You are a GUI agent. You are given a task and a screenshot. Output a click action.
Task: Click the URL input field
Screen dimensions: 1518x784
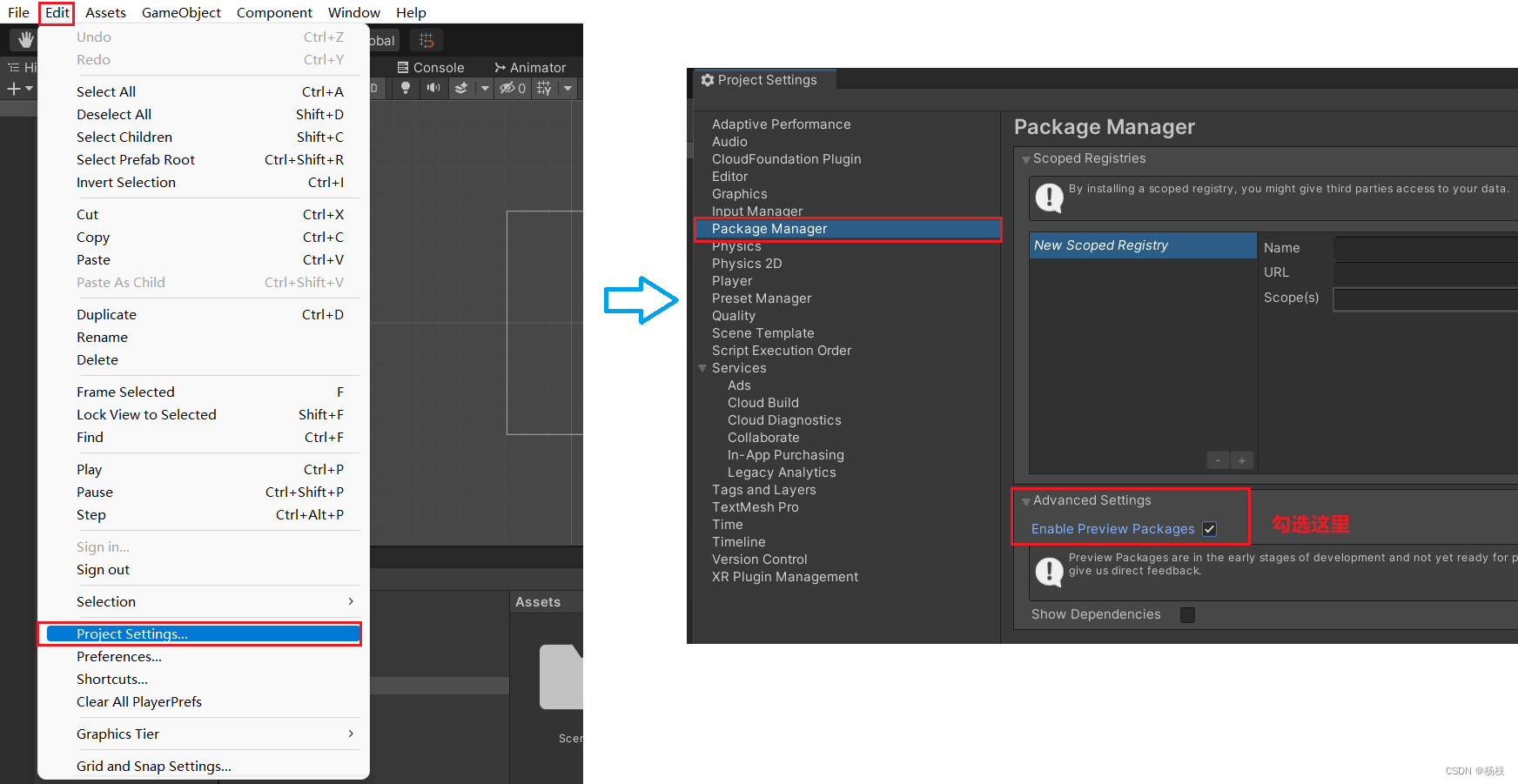(1426, 272)
